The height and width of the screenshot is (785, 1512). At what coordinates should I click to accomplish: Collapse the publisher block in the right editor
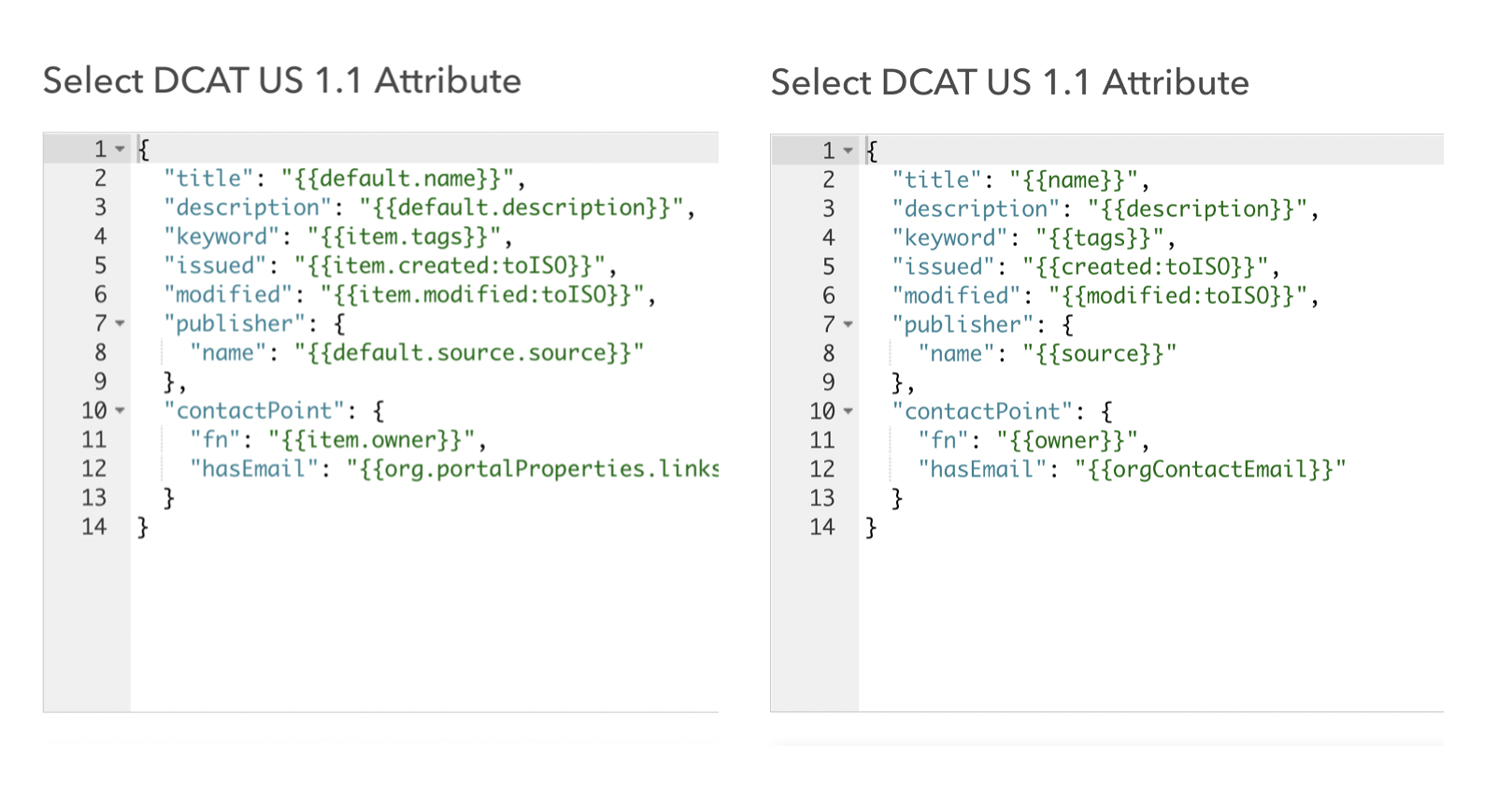pos(849,324)
